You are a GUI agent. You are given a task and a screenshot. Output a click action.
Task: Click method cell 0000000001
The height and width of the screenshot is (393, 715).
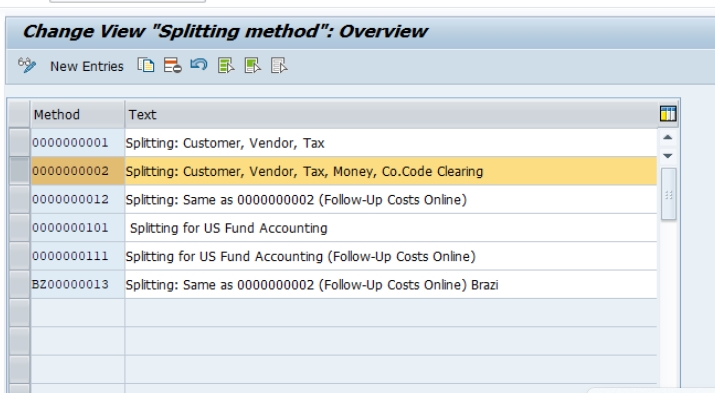(78, 143)
